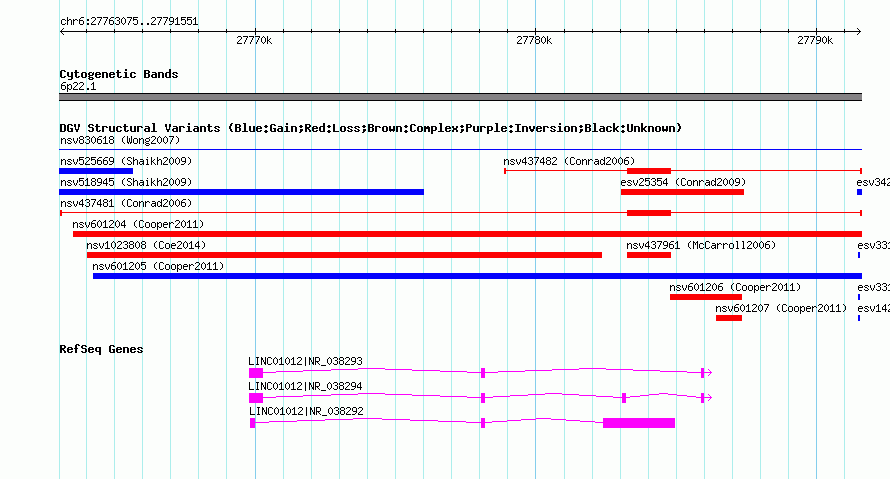
Task: Select the 6p22.1 band label
Action: 78,86
